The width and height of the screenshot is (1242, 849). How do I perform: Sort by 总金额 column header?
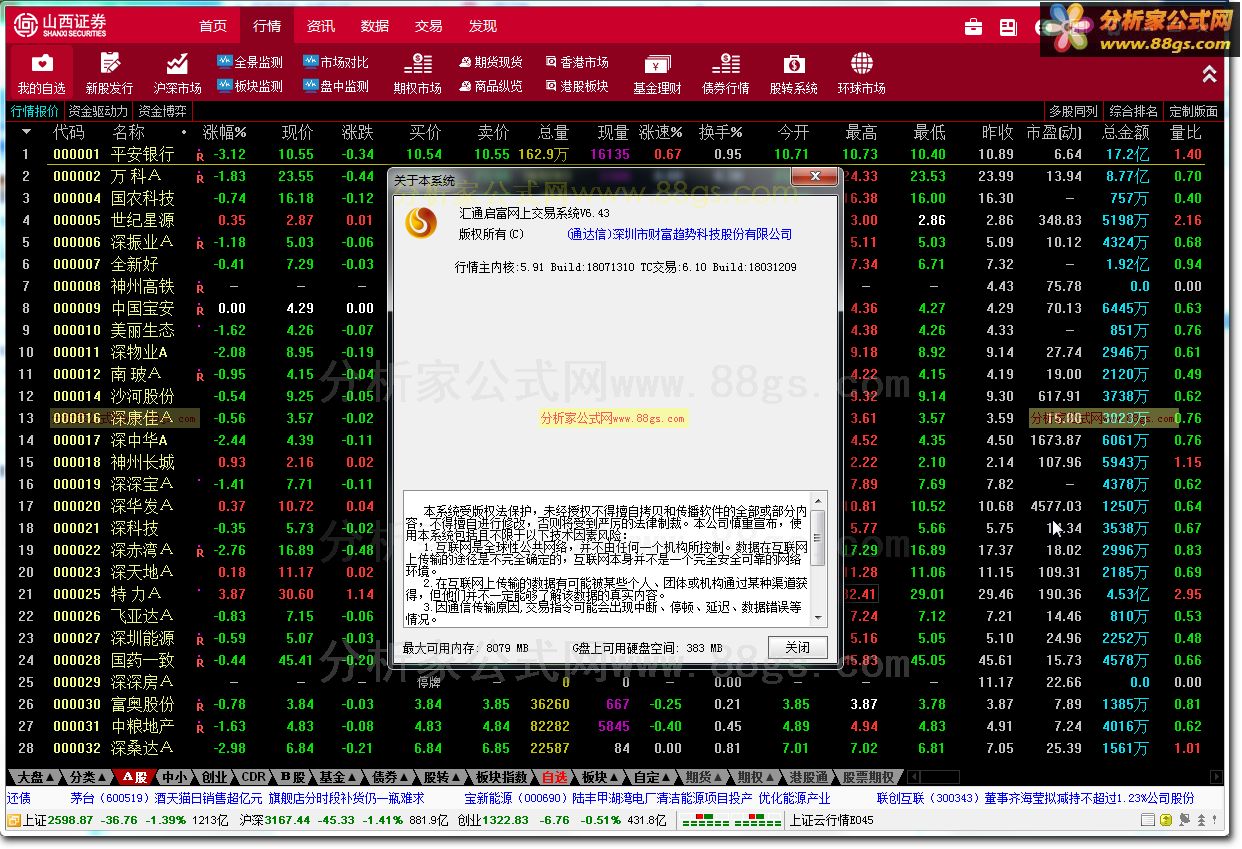pyautogui.click(x=1126, y=132)
